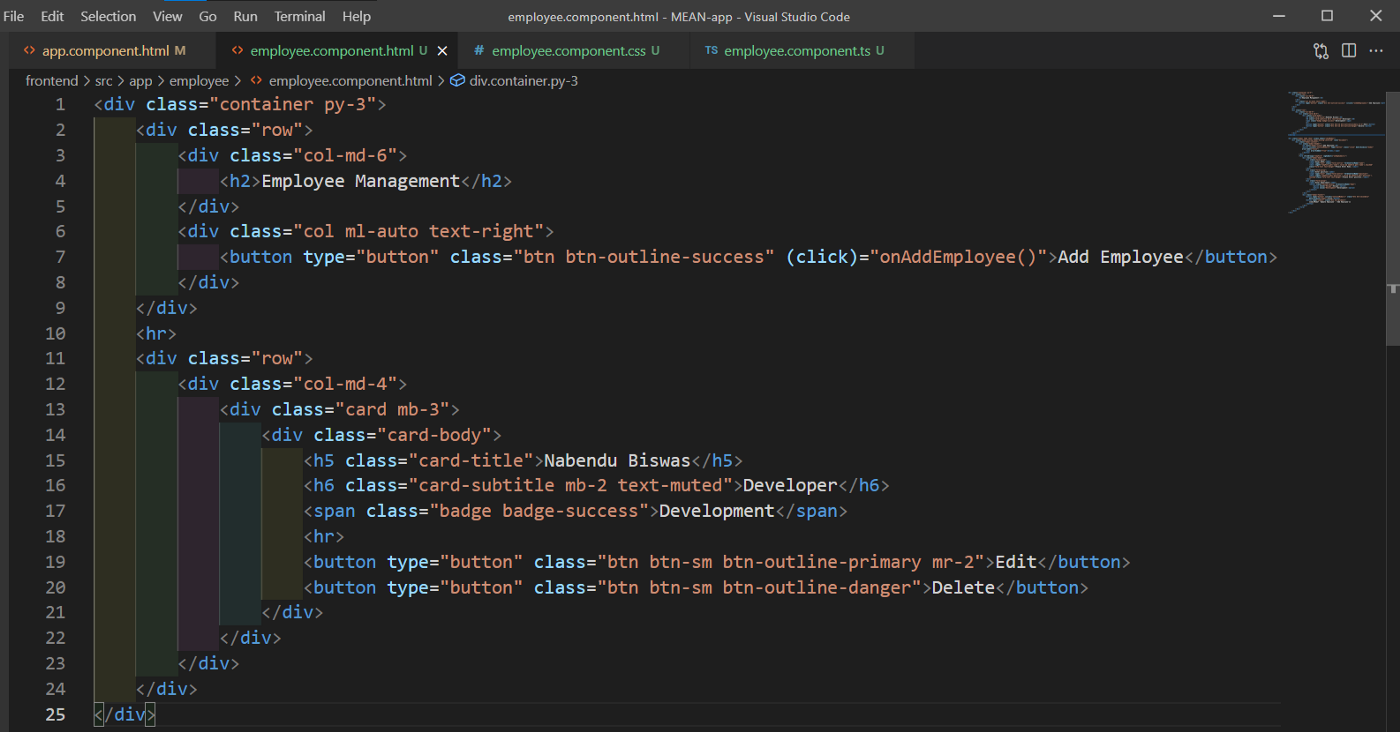Viewport: 1400px width, 732px height.
Task: Place cursor at closing div on line 25
Action: point(125,714)
